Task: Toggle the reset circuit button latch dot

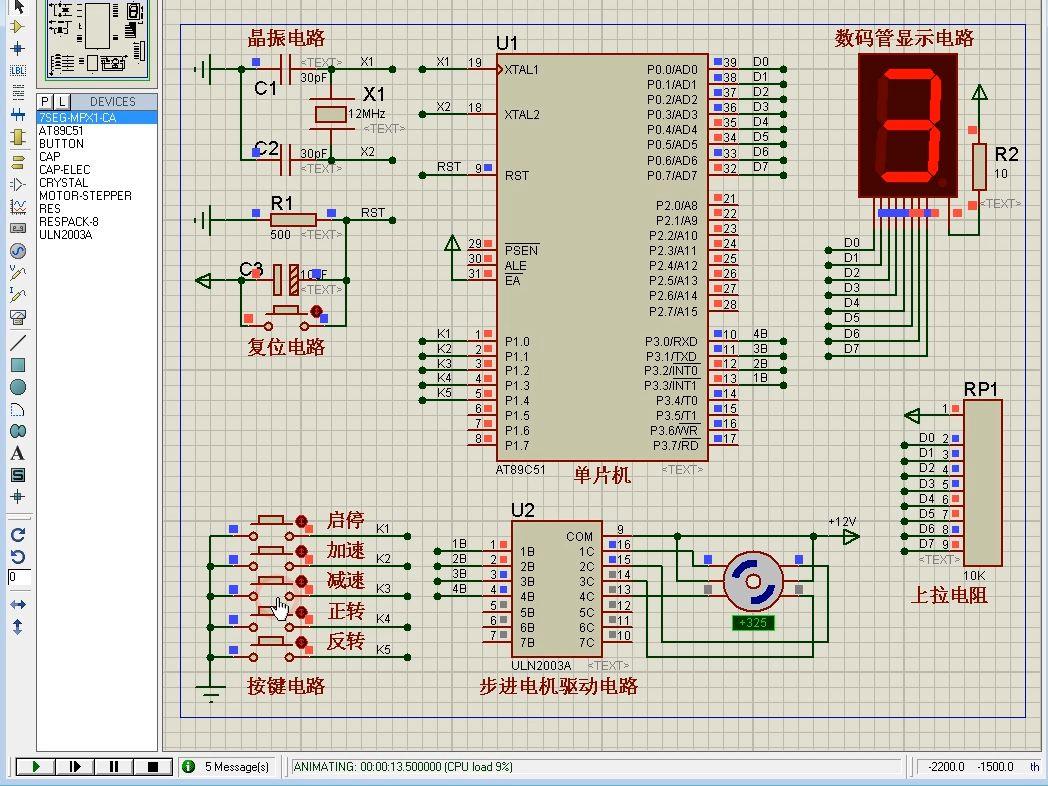Action: 317,311
